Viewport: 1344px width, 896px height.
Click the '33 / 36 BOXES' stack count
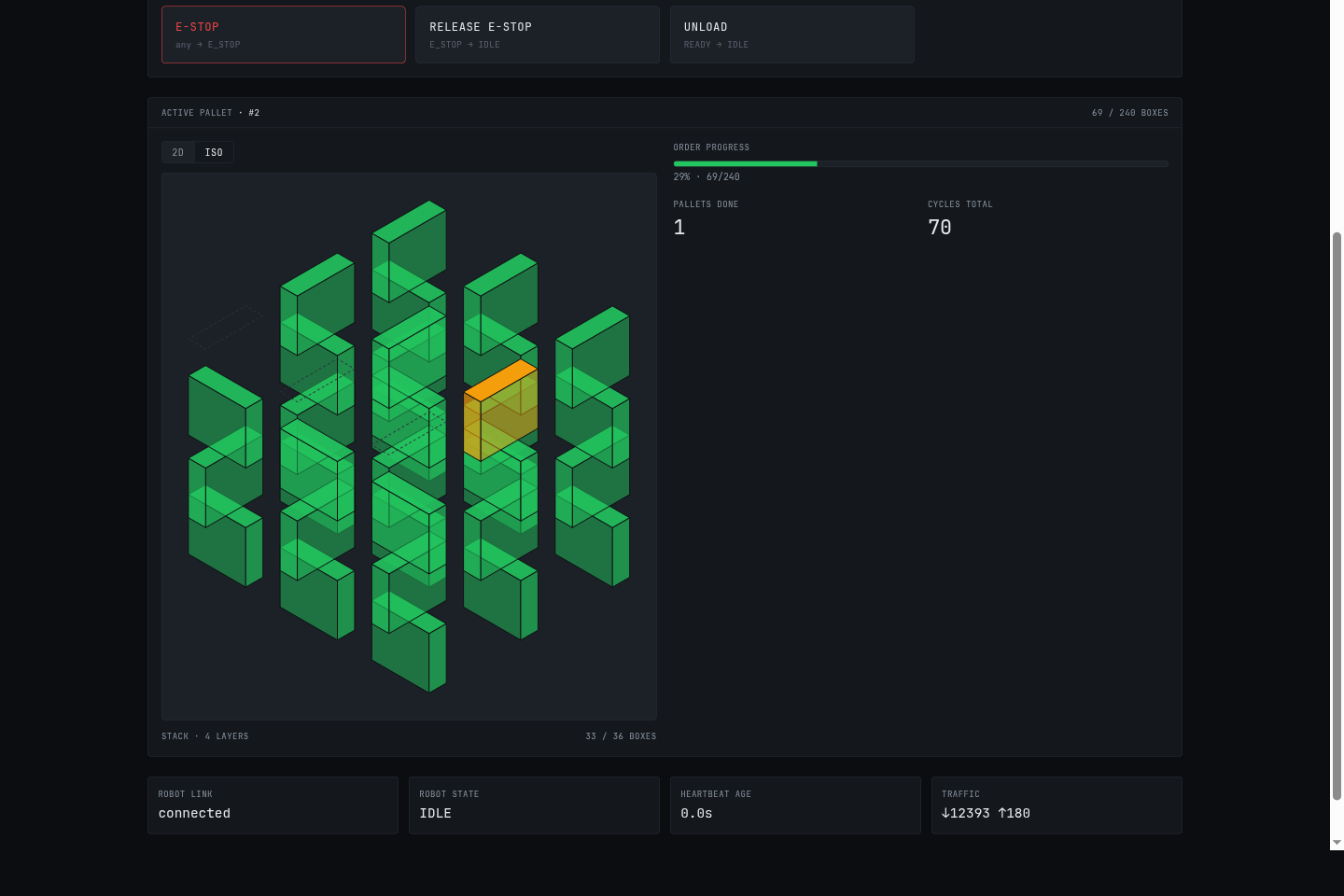[x=621, y=736]
